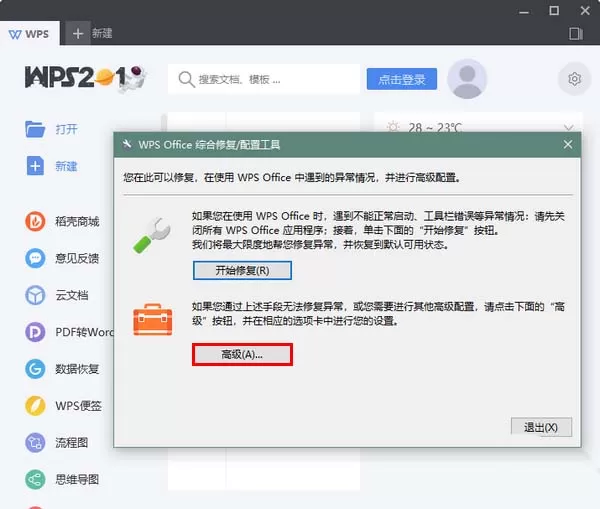Minimize the WPS main window
The height and width of the screenshot is (509, 600).
click(524, 11)
